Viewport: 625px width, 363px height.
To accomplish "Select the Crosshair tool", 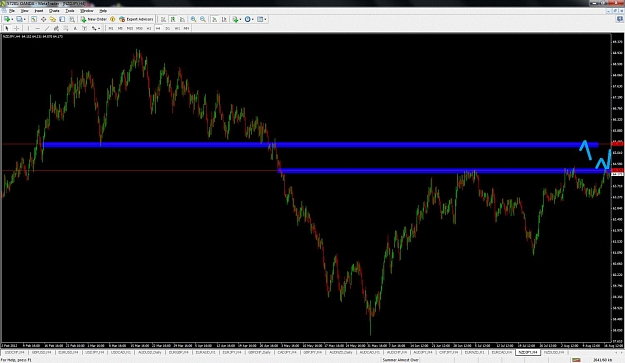I will [x=16, y=28].
